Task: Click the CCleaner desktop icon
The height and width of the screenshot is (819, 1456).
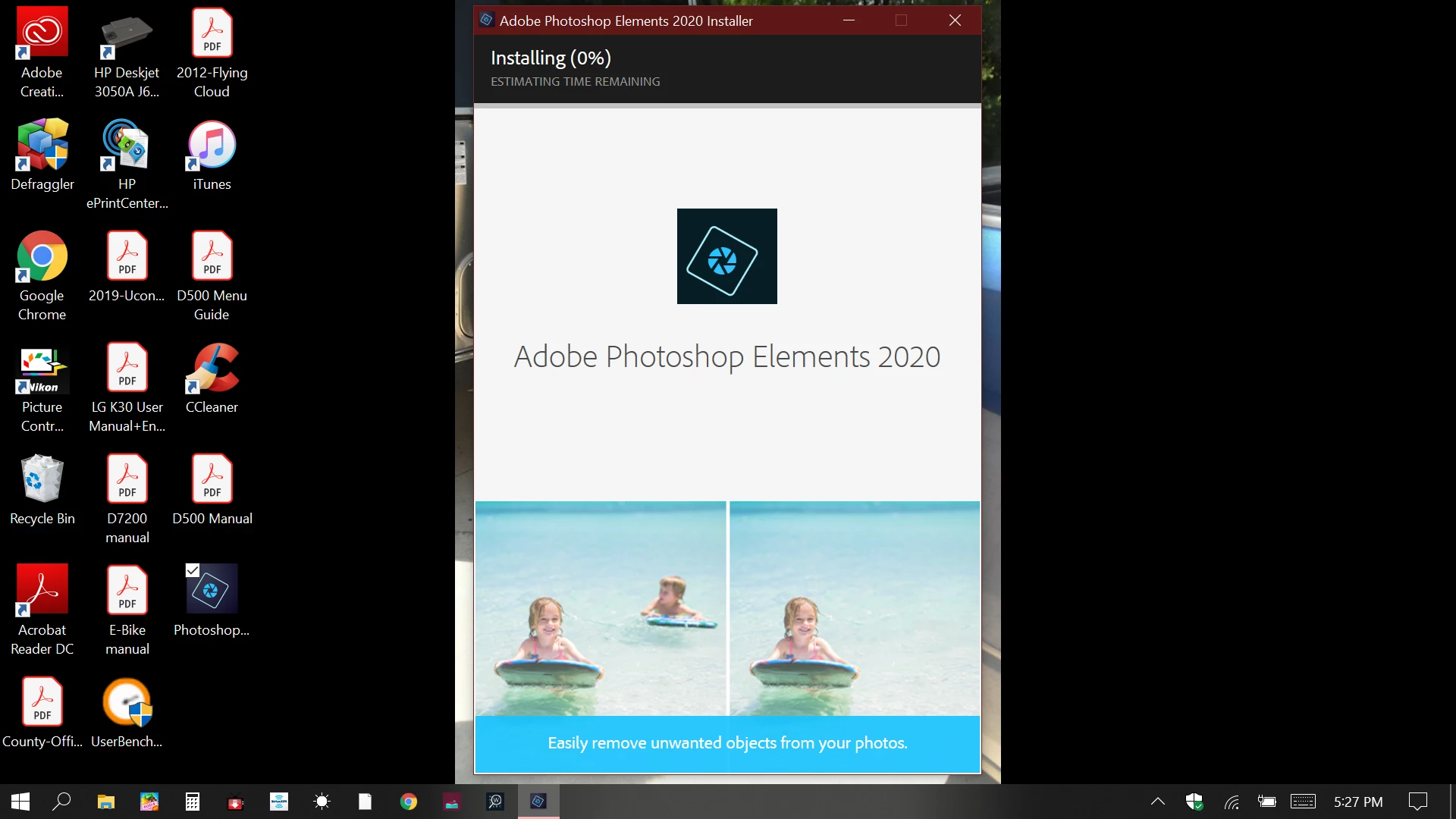Action: click(212, 368)
